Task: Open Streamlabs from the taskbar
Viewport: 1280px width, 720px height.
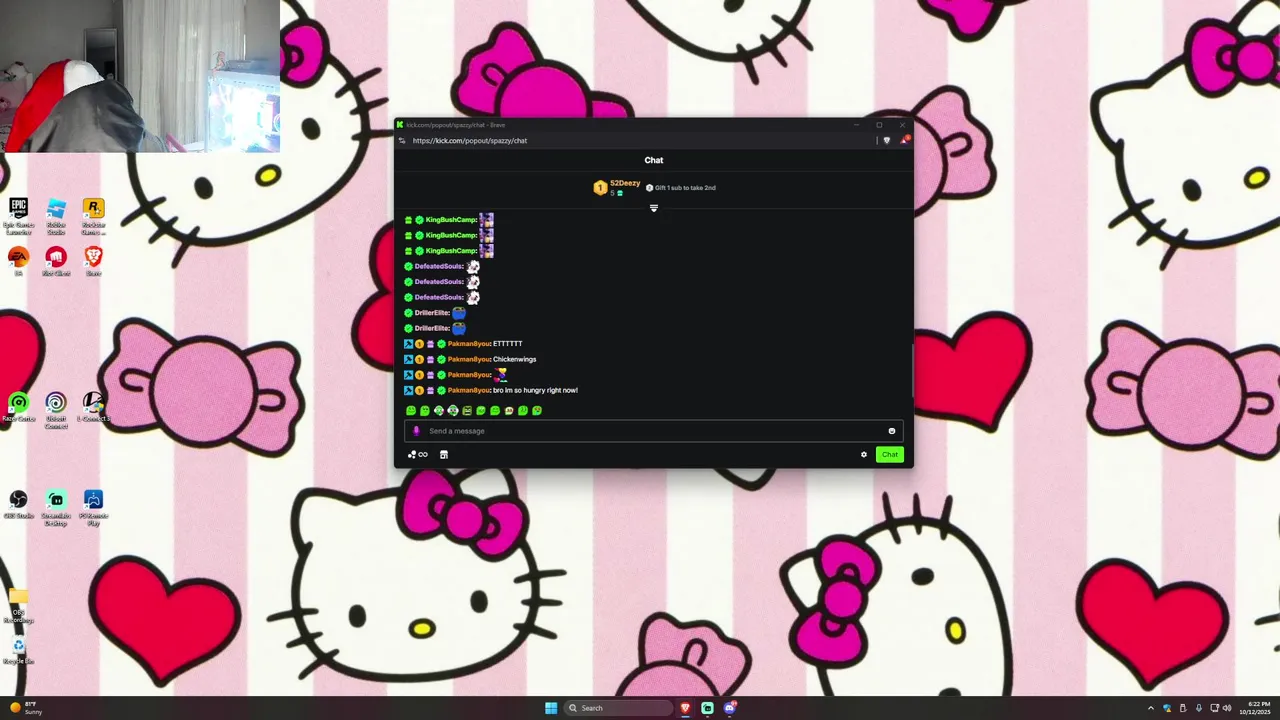Action: coord(707,708)
